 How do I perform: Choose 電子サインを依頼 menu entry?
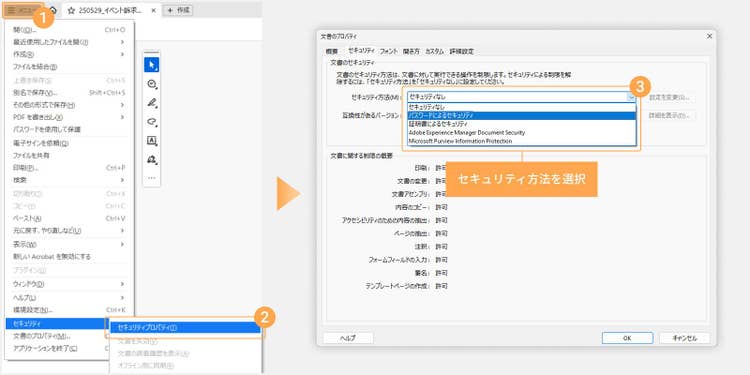click(70, 143)
